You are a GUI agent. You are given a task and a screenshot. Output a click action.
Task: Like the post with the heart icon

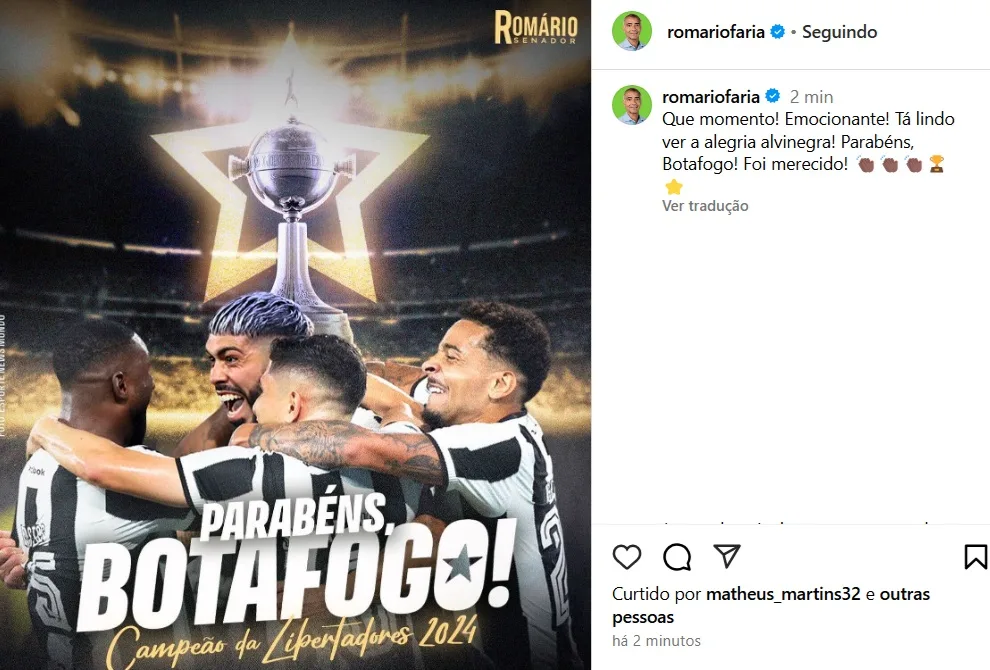pyautogui.click(x=627, y=557)
